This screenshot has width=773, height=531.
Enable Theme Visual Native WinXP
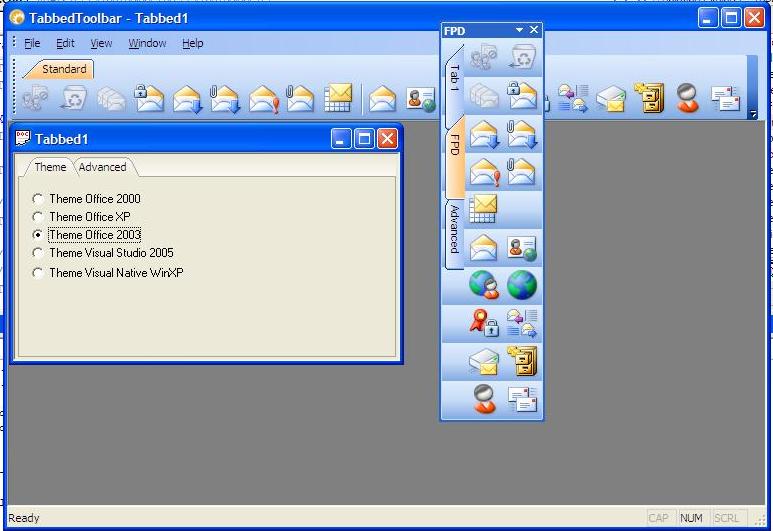pyautogui.click(x=38, y=273)
